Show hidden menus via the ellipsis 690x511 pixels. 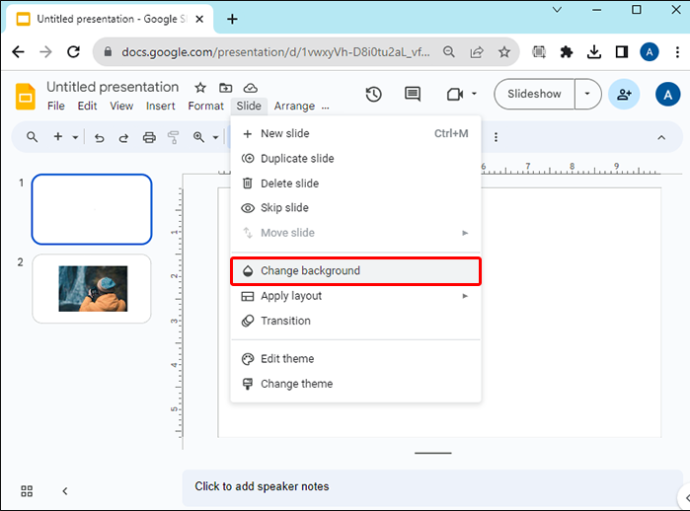(325, 107)
